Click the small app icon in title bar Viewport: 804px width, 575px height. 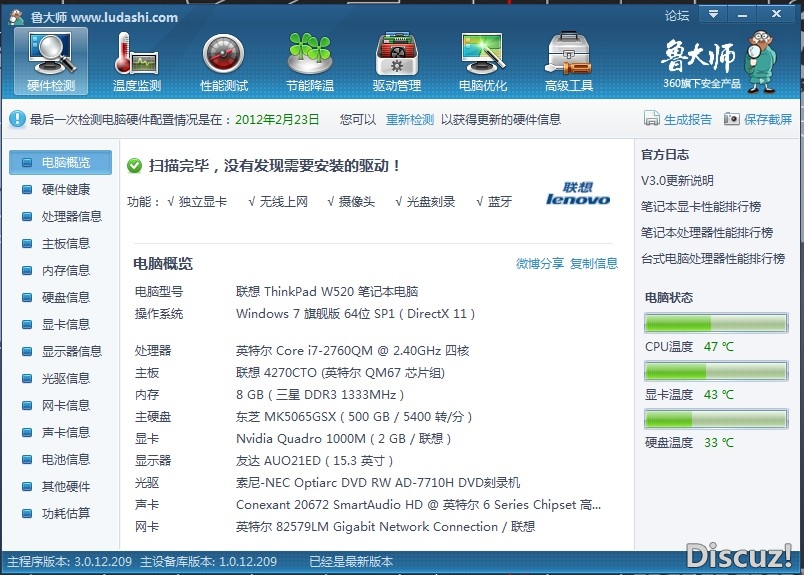point(16,17)
